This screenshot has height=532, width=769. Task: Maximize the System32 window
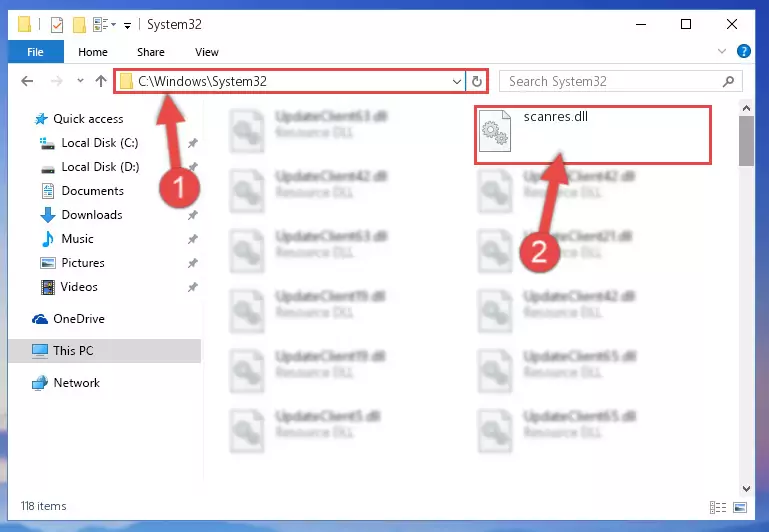[686, 24]
